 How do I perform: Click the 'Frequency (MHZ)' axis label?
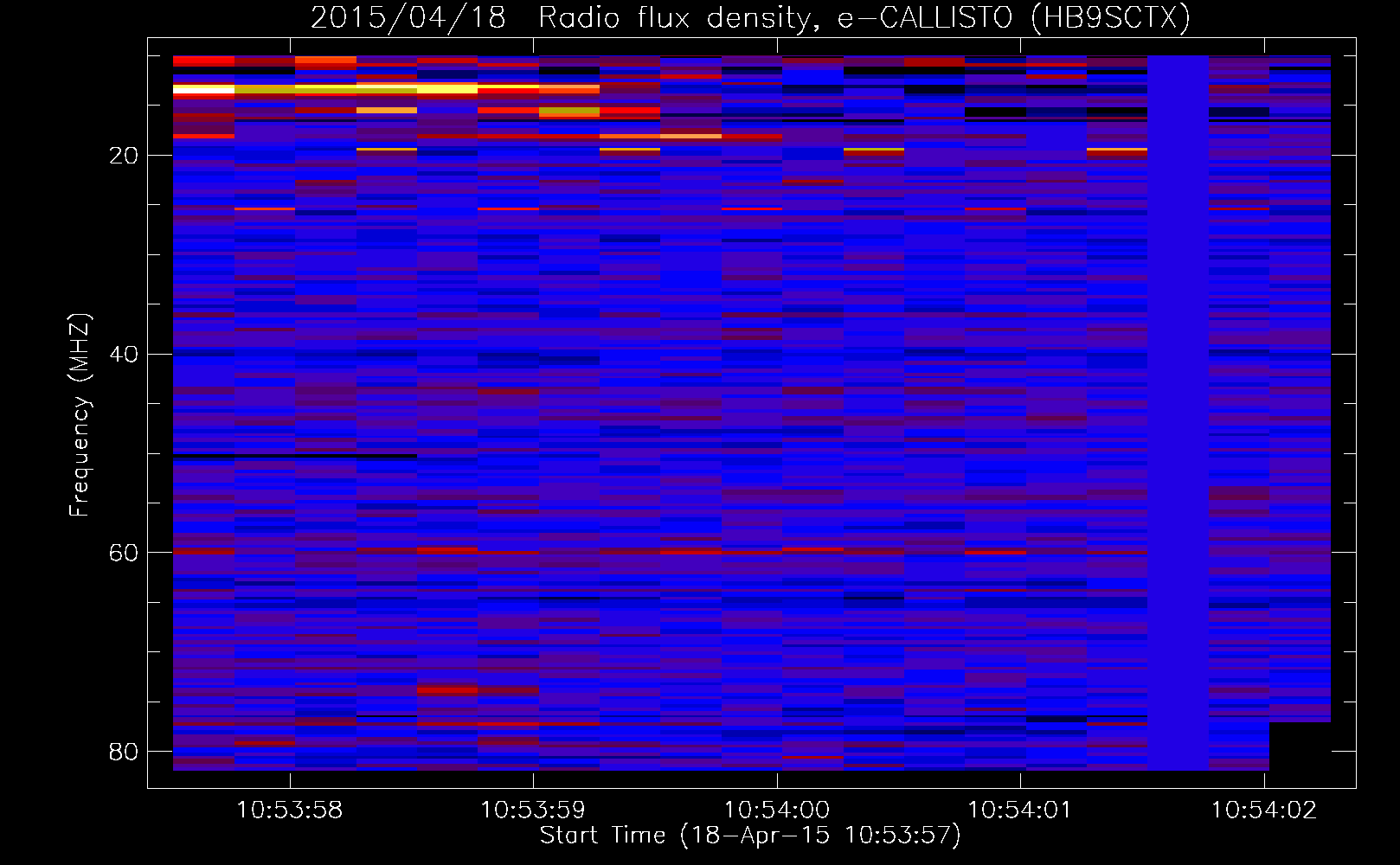(x=80, y=415)
